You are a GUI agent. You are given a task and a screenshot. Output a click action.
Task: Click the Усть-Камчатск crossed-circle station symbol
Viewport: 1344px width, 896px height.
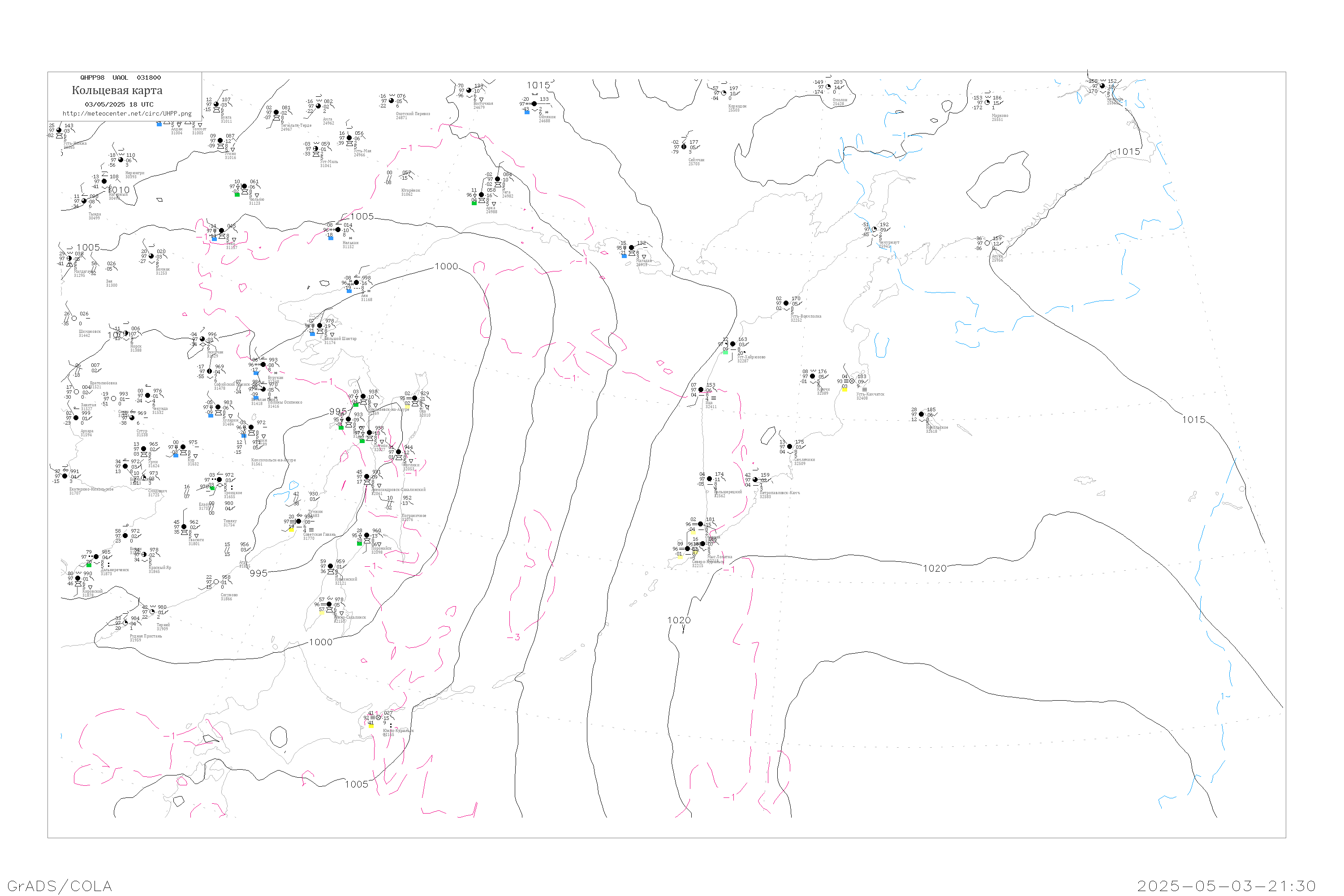pos(852,381)
